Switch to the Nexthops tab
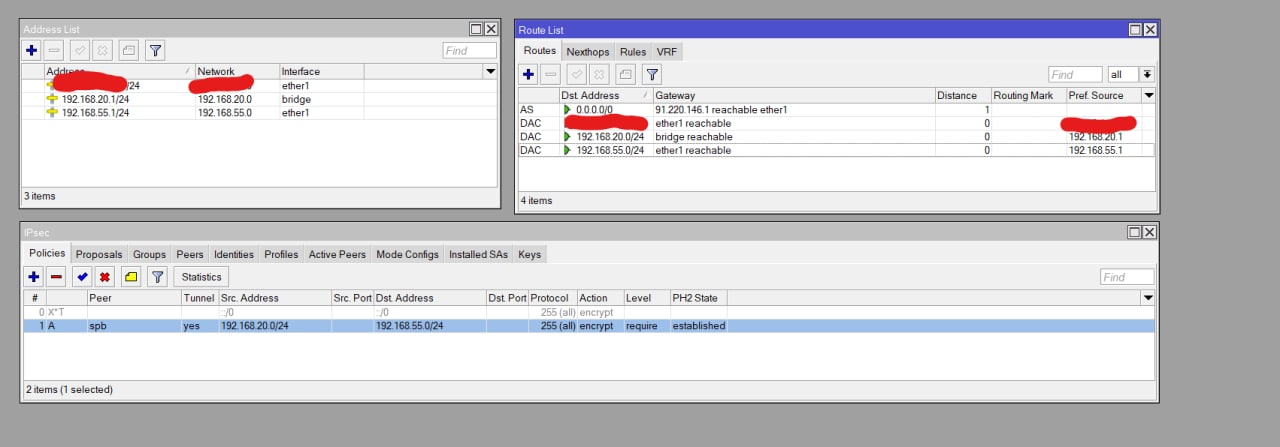This screenshot has height=447, width=1280. (x=588, y=52)
